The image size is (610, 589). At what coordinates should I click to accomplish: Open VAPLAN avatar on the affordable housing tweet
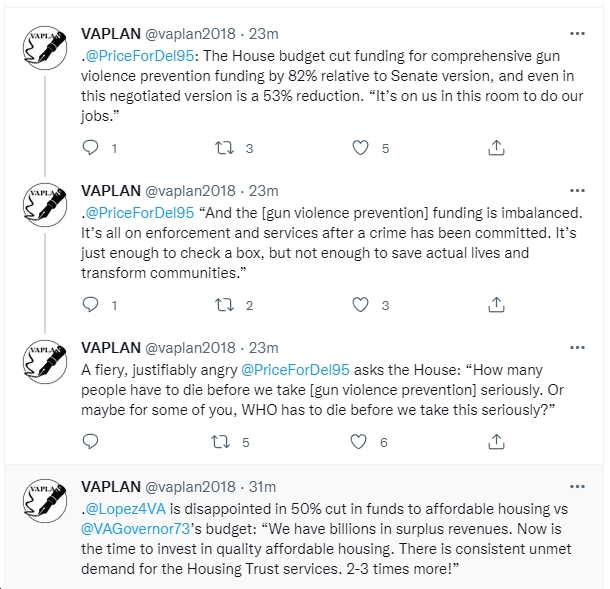pos(45,500)
